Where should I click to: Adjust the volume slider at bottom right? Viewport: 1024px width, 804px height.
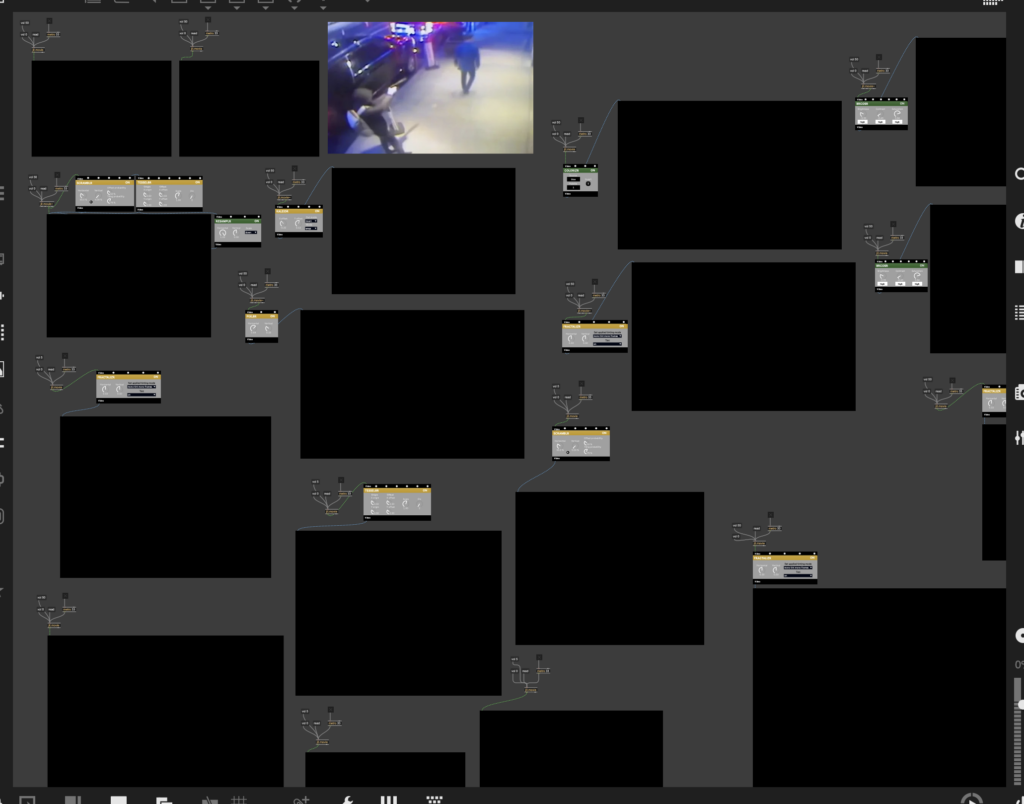pyautogui.click(x=1018, y=704)
